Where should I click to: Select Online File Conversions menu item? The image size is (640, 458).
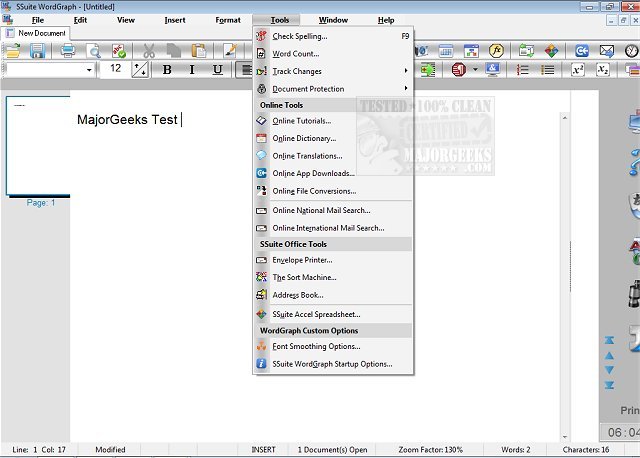coord(333,191)
